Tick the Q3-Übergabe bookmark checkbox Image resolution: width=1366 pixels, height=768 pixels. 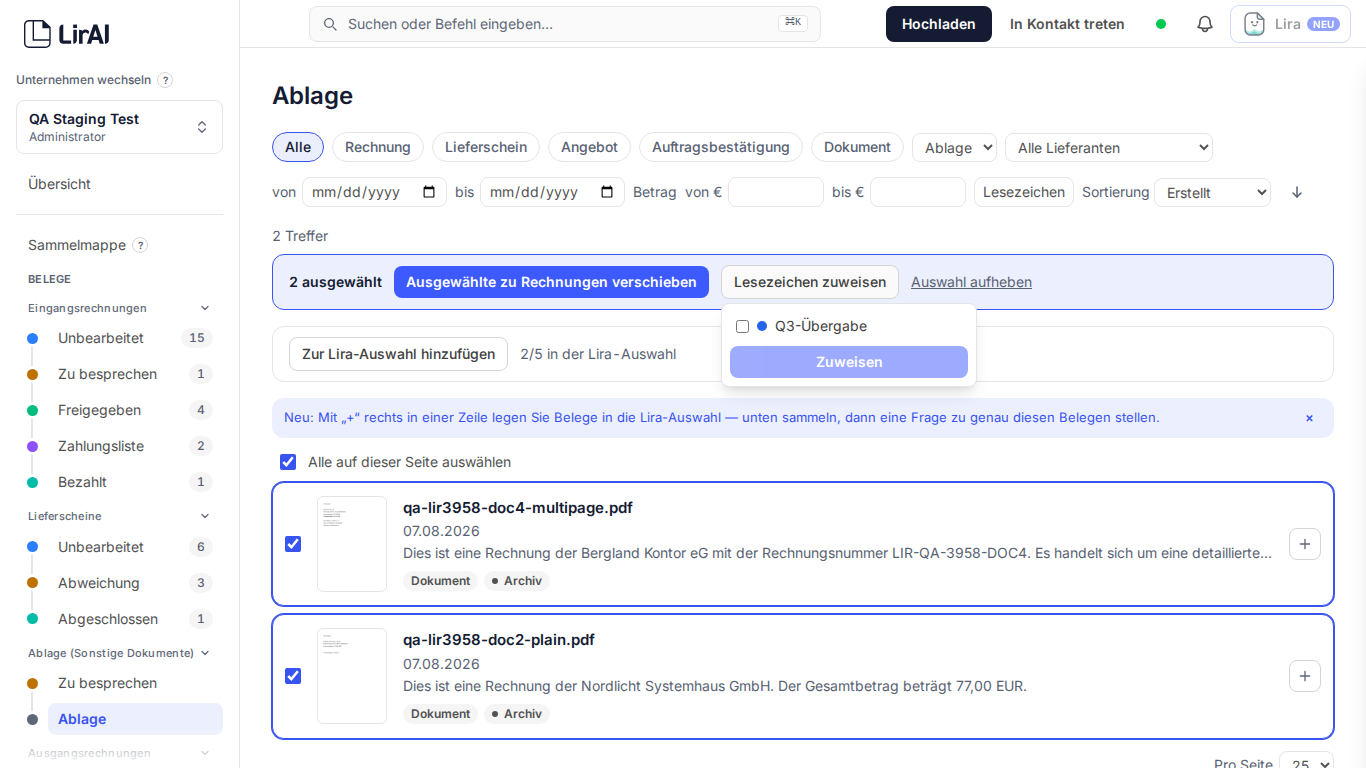point(742,326)
